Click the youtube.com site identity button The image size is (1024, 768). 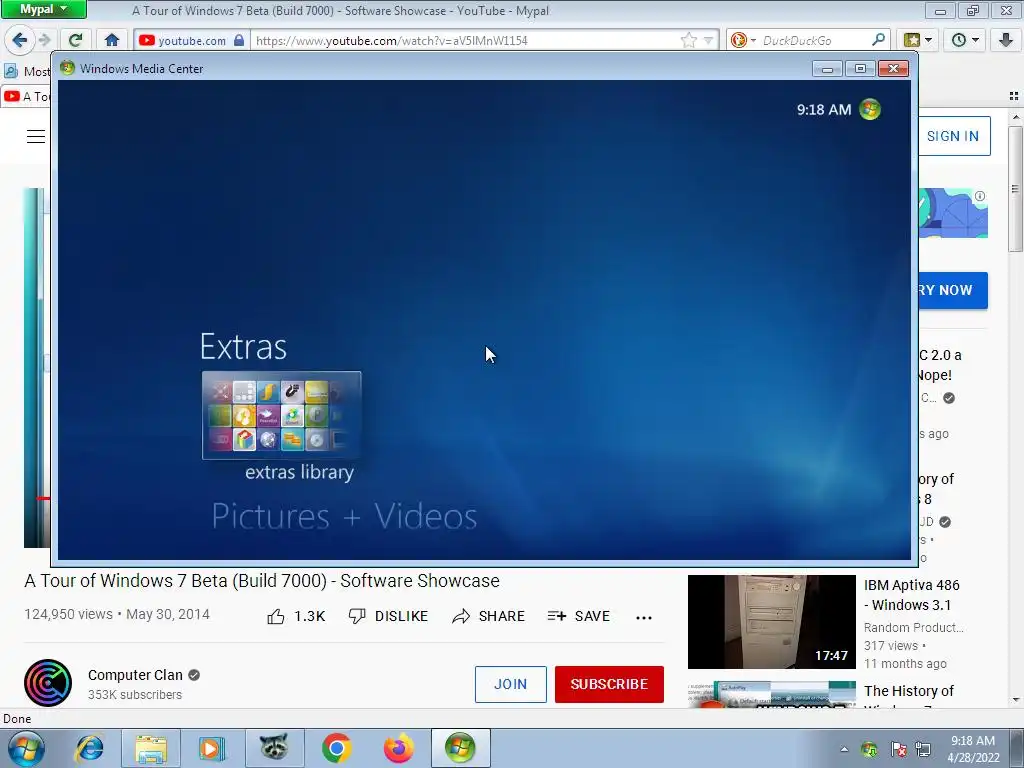coord(191,40)
